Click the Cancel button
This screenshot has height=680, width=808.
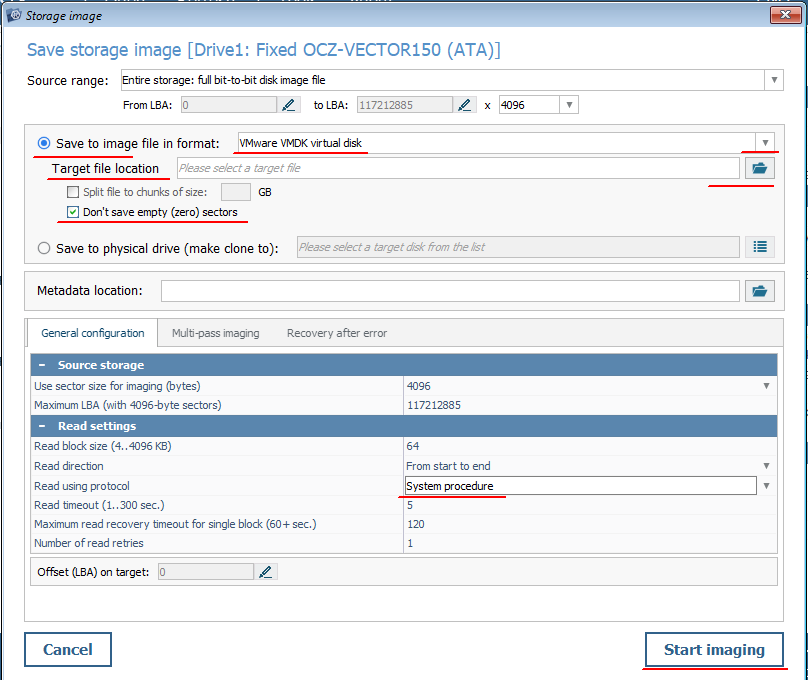pyautogui.click(x=68, y=650)
